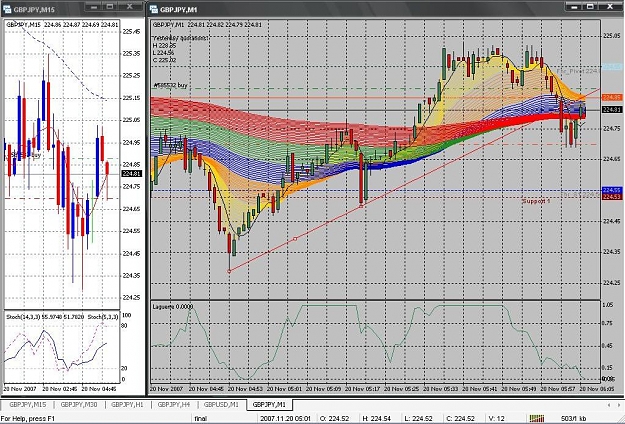Viewport: 625px width, 424px height.
Task: Click 224.25 on the M1 price scale
Action: tap(611, 283)
